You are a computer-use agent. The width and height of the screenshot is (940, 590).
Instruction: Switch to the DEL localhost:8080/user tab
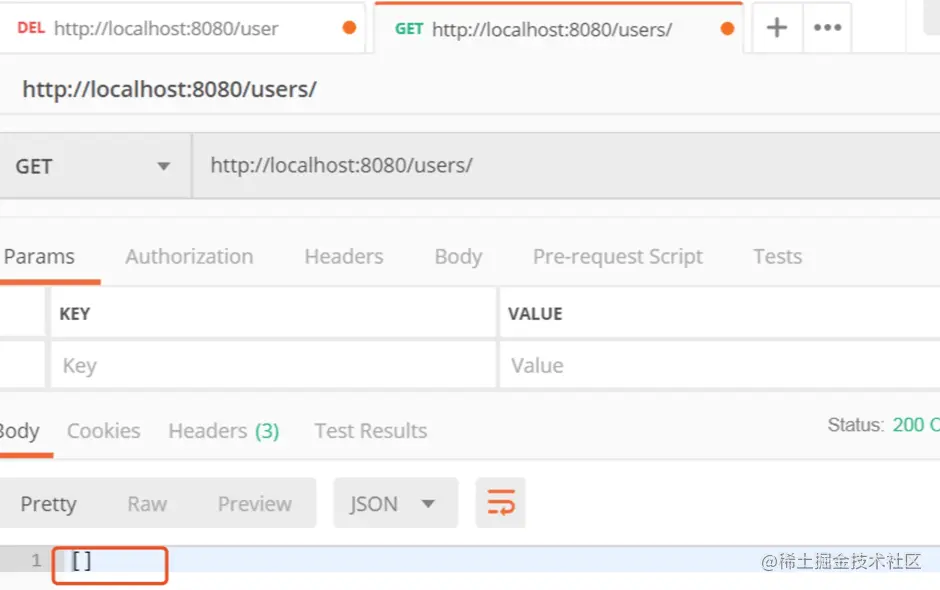point(180,28)
